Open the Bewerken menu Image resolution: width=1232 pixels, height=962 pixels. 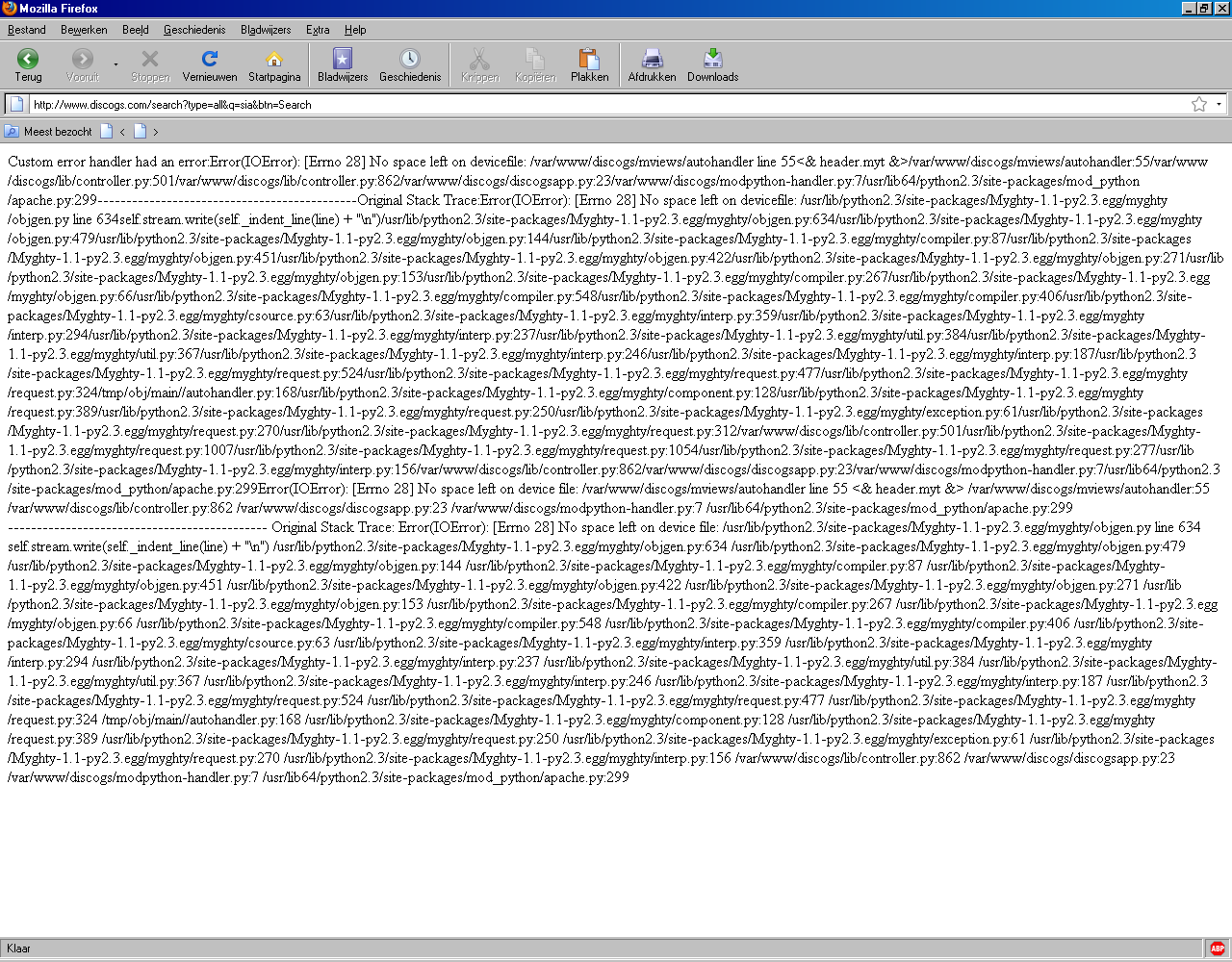[x=84, y=30]
